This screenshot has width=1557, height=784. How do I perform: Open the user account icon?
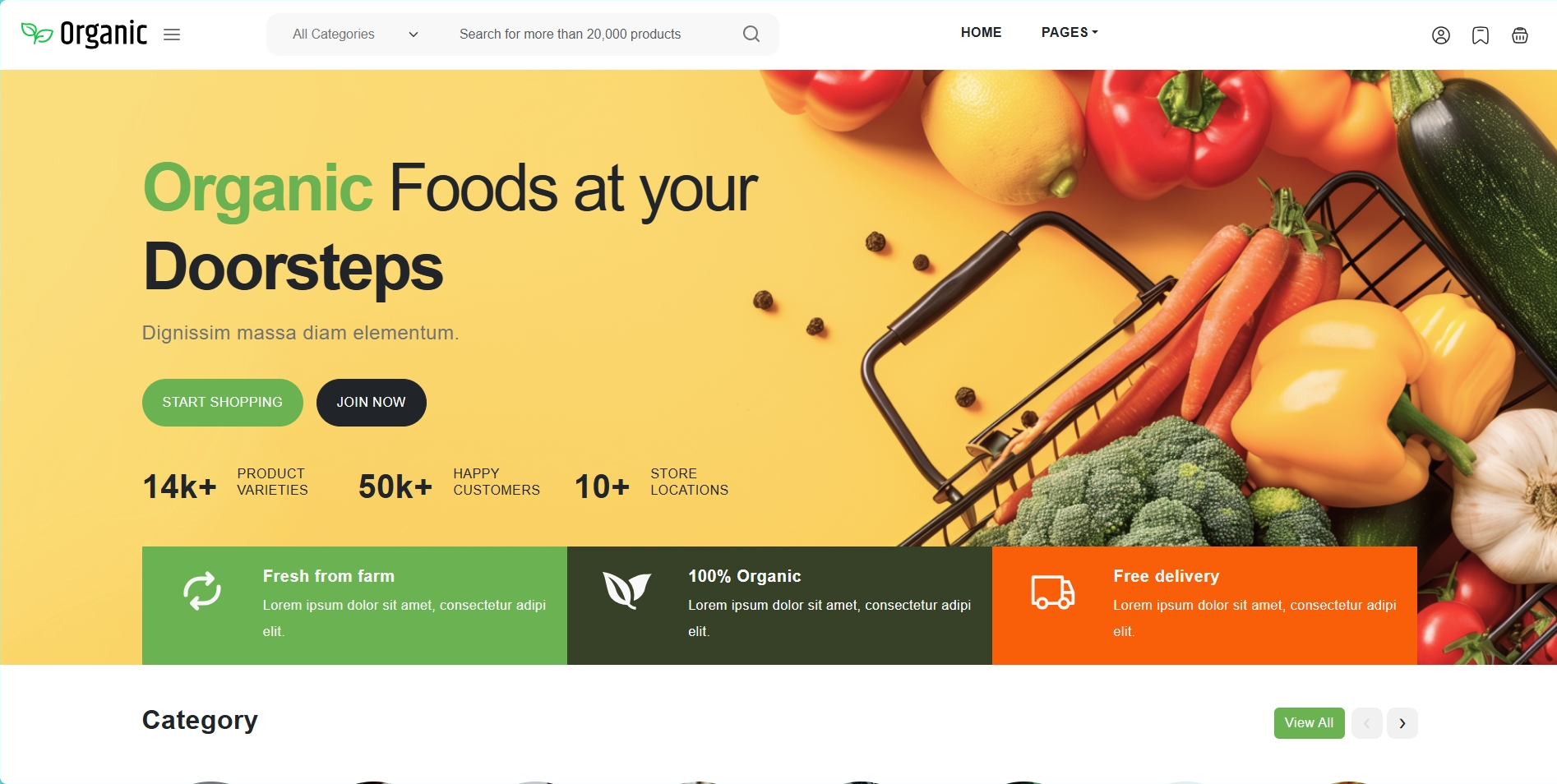(1441, 35)
